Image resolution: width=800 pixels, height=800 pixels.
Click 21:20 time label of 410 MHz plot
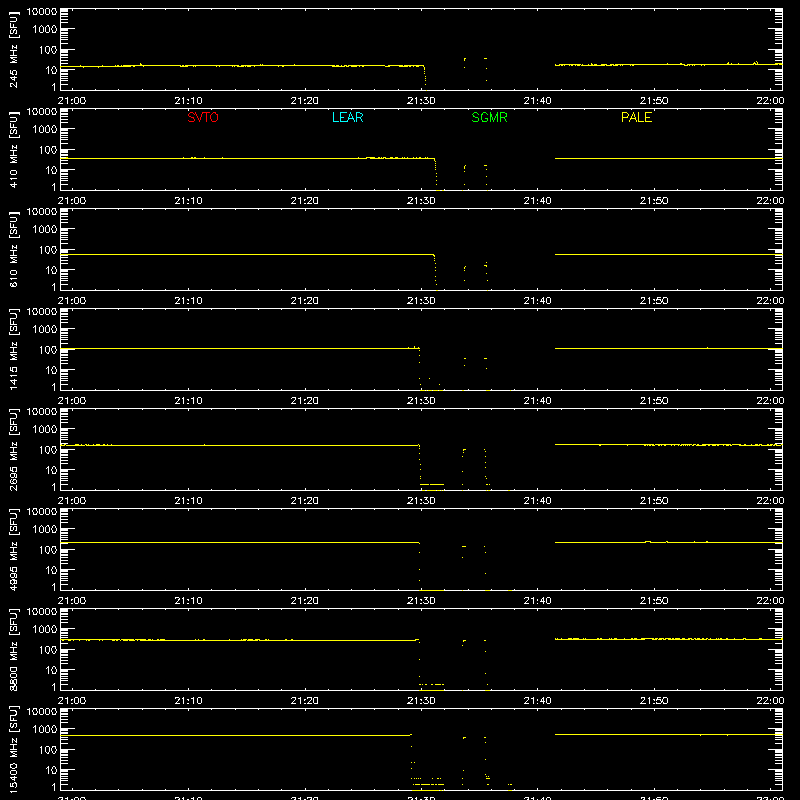[x=305, y=201]
